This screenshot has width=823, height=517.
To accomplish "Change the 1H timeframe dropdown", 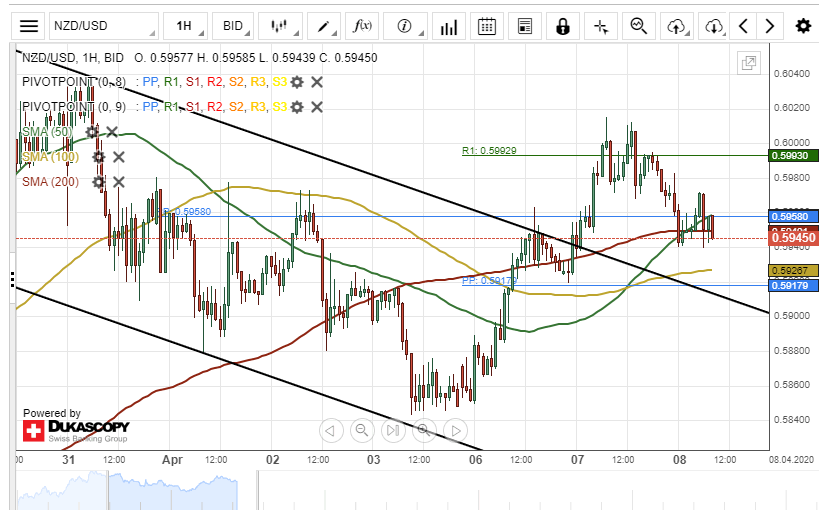I will 185,26.
